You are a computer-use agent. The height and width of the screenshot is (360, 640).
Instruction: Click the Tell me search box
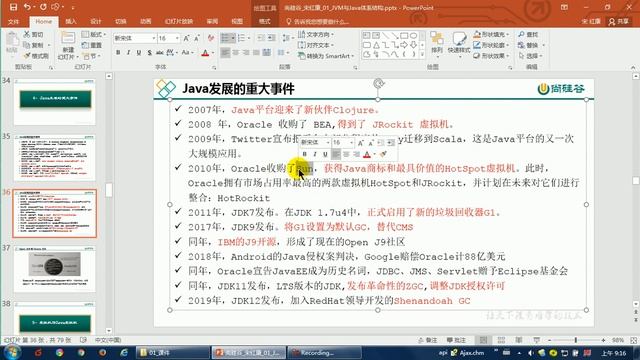(318, 22)
